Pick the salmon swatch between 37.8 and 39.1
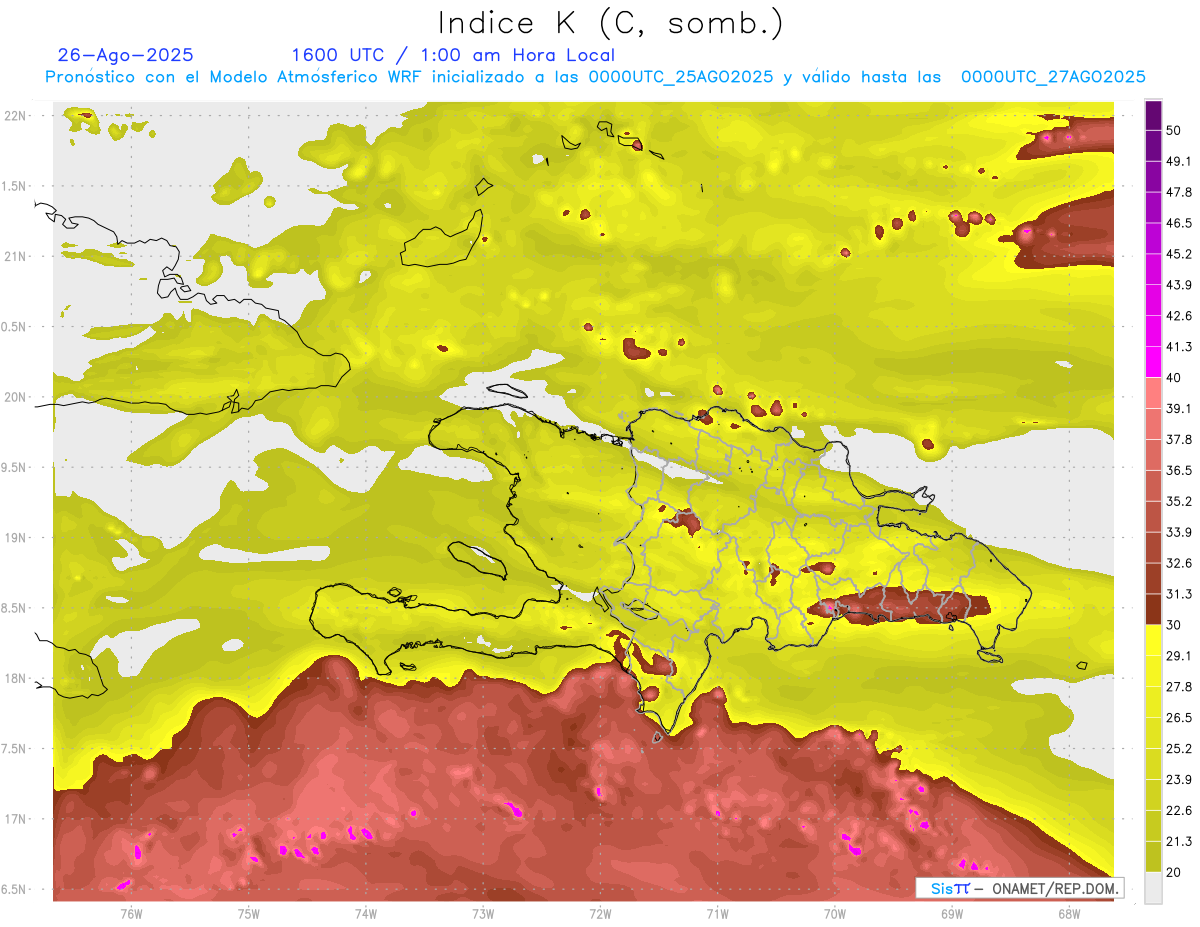1200x927 pixels. 1153,424
